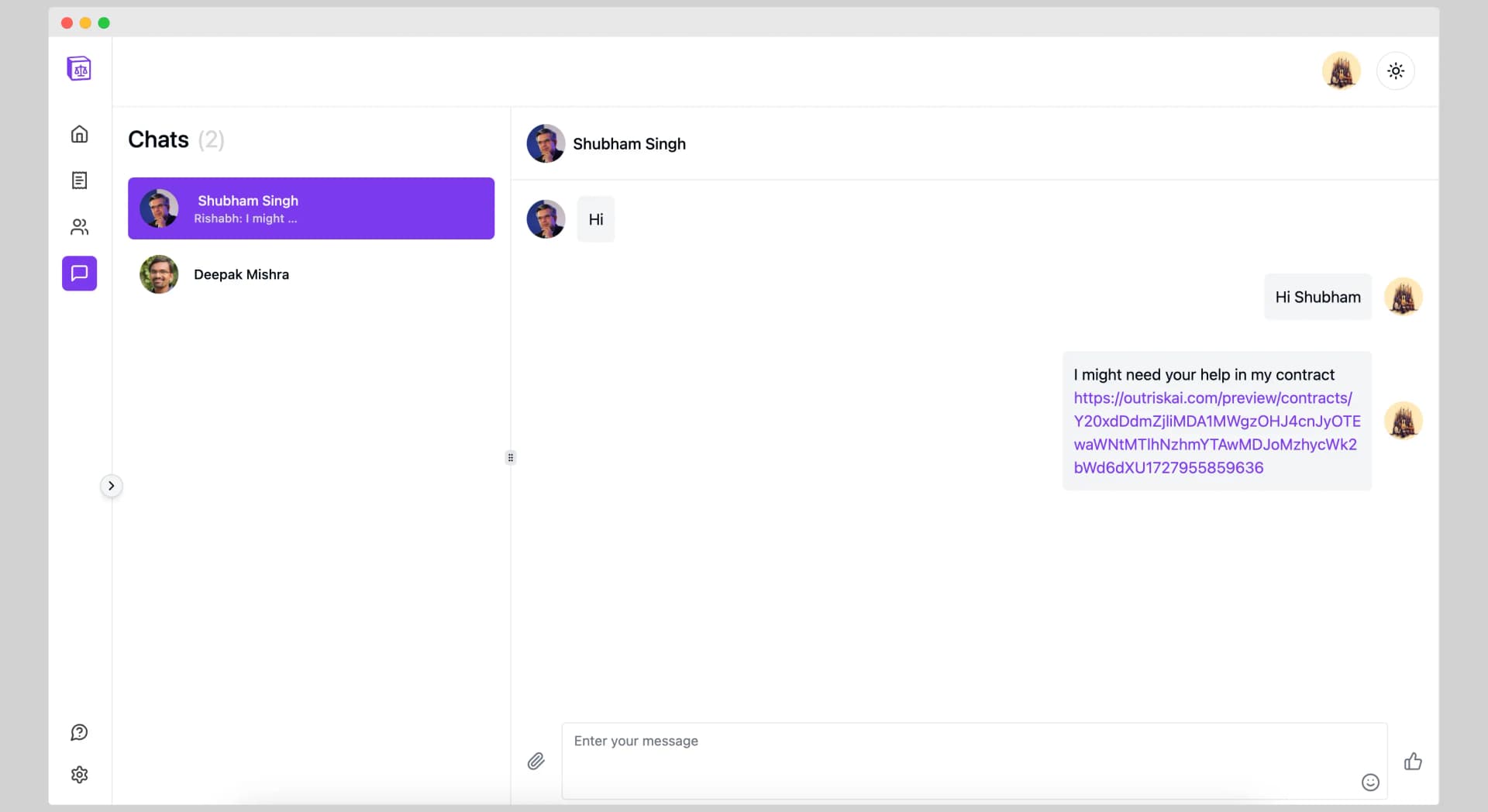Click the paperclip attachment icon
1488x812 pixels.
pos(536,762)
